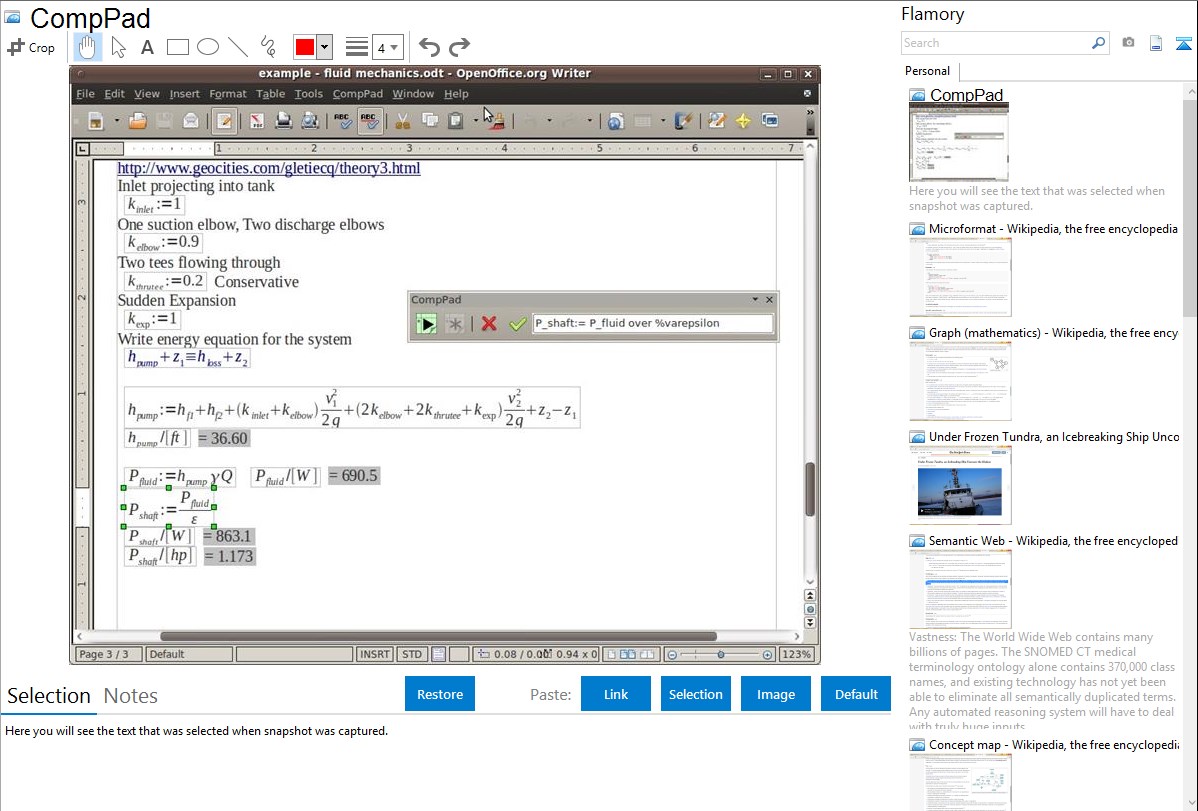Click the Restore button
The height and width of the screenshot is (811, 1198).
[x=440, y=694]
